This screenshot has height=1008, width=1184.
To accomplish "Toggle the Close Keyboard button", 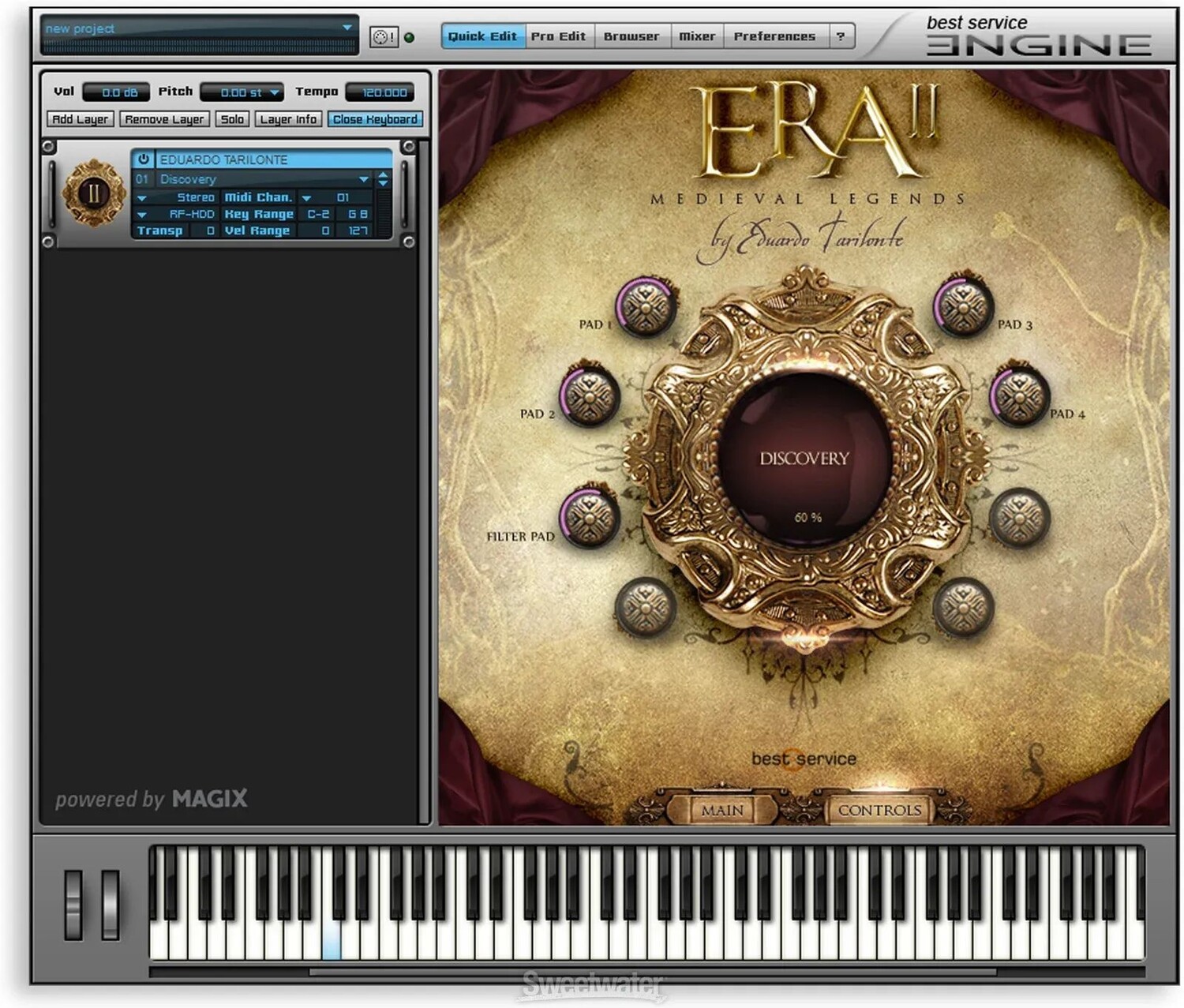I will (x=375, y=119).
